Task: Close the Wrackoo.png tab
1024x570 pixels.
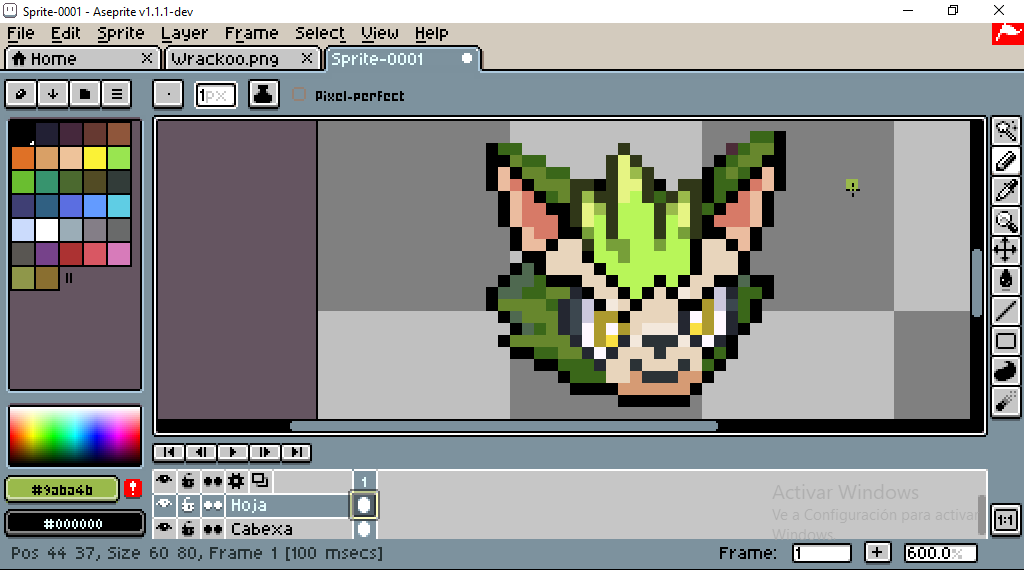Action: 306,58
